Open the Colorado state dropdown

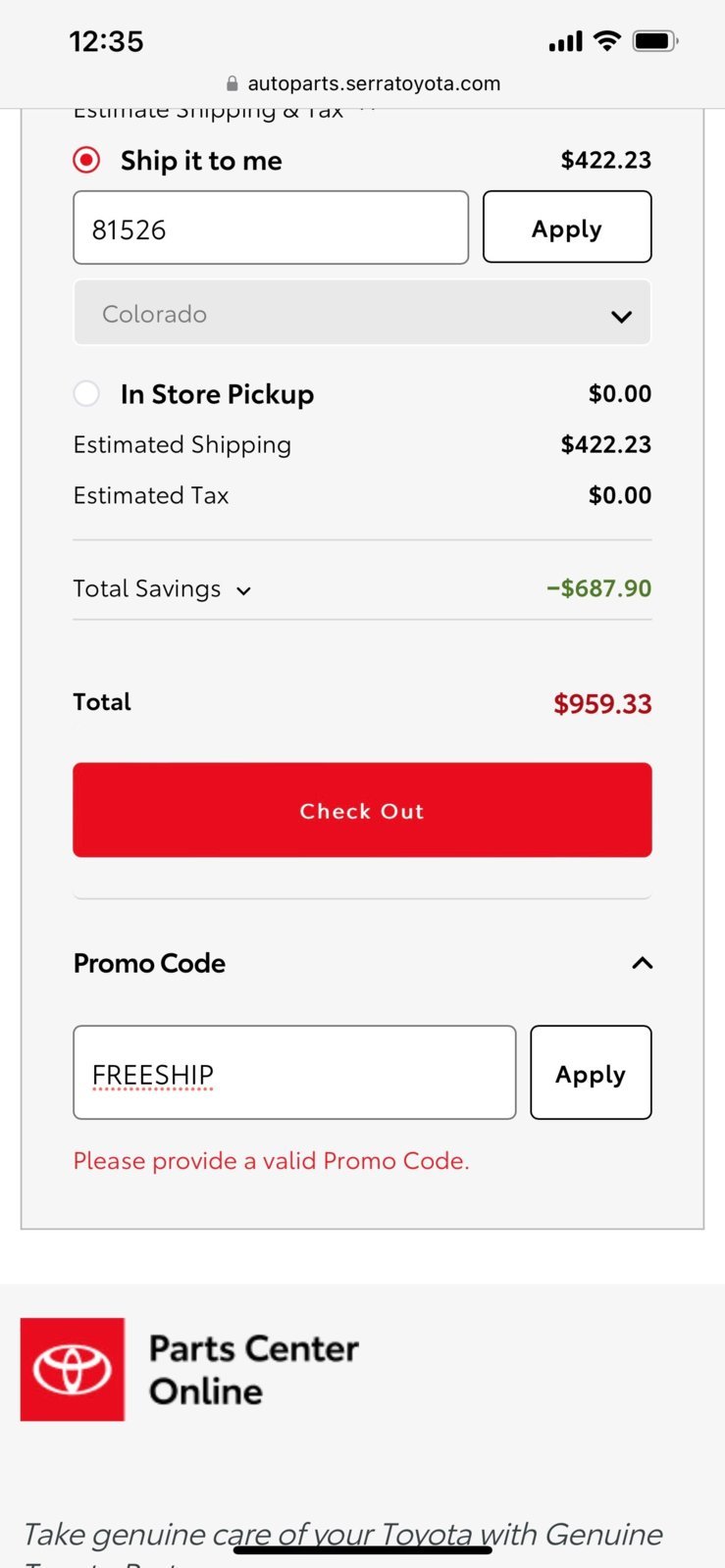362,314
